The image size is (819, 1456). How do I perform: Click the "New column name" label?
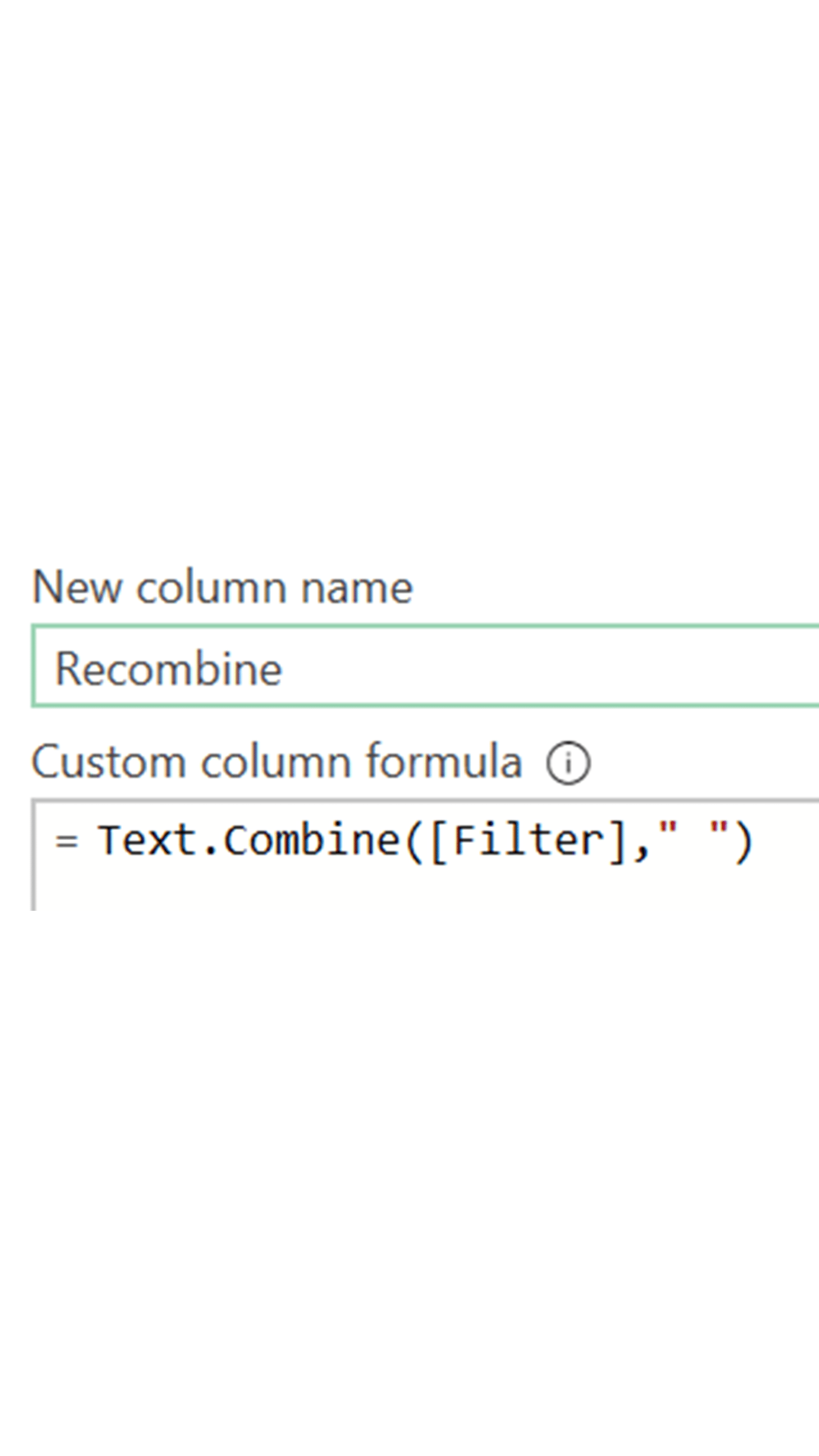(223, 588)
